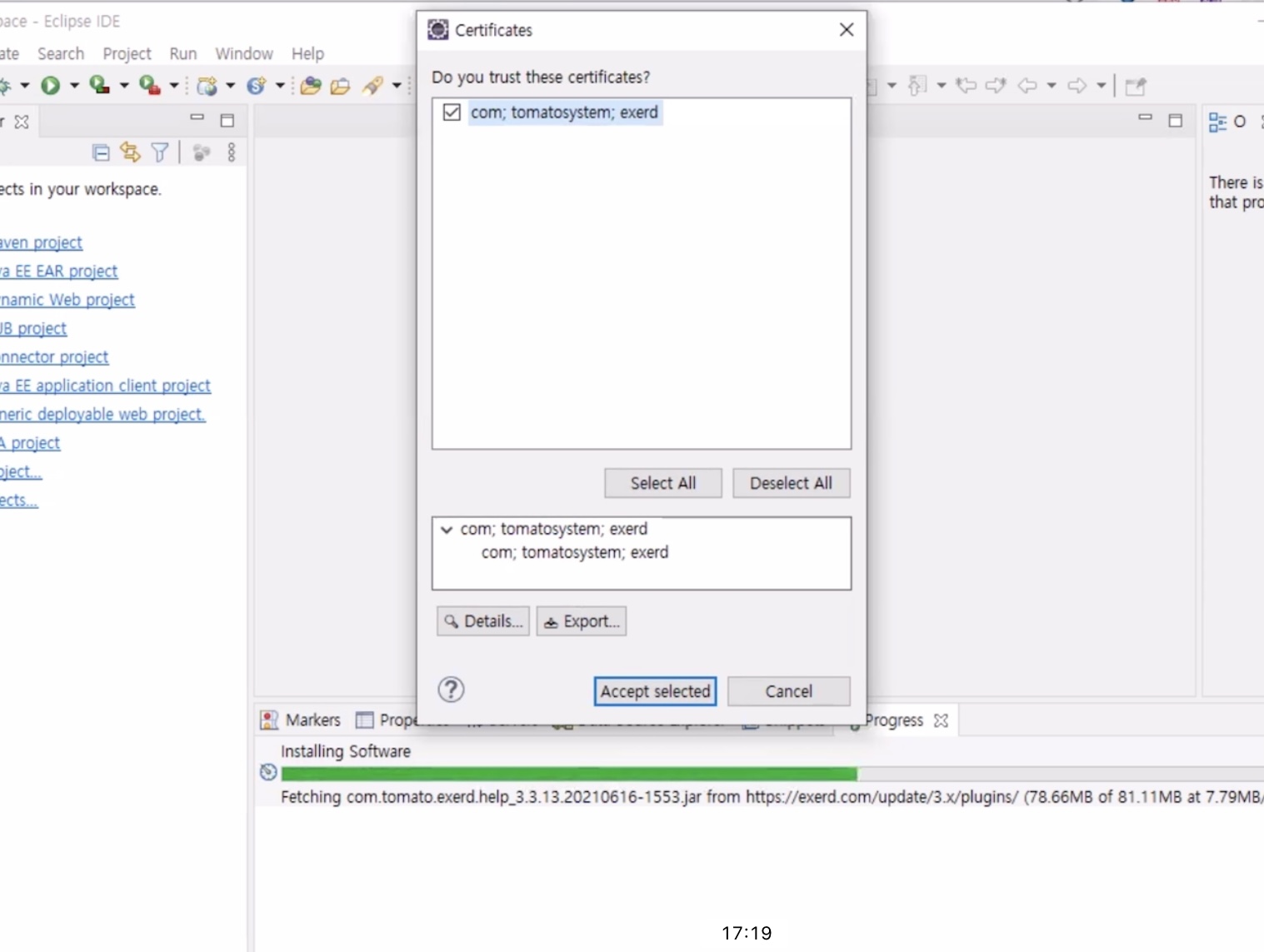Open the Run menu

coord(183,53)
